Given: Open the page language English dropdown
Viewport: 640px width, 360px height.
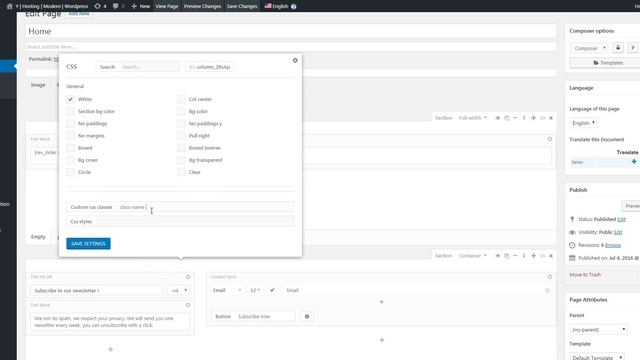Looking at the screenshot, I should click(583, 123).
